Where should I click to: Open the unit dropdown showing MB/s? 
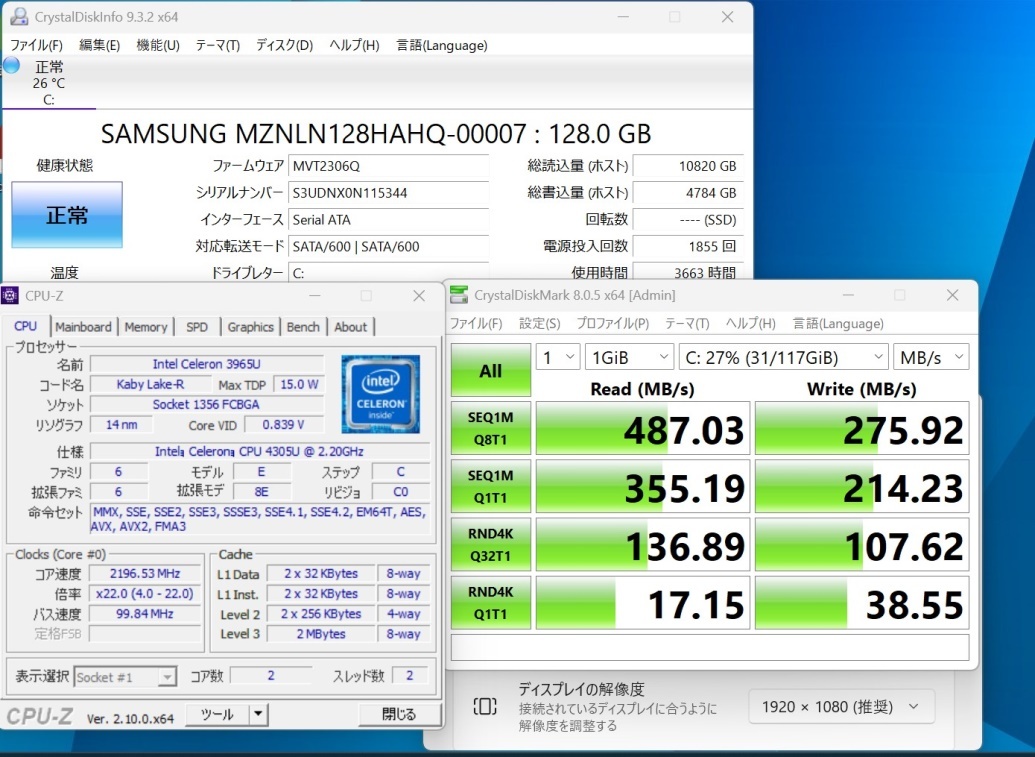coord(931,357)
